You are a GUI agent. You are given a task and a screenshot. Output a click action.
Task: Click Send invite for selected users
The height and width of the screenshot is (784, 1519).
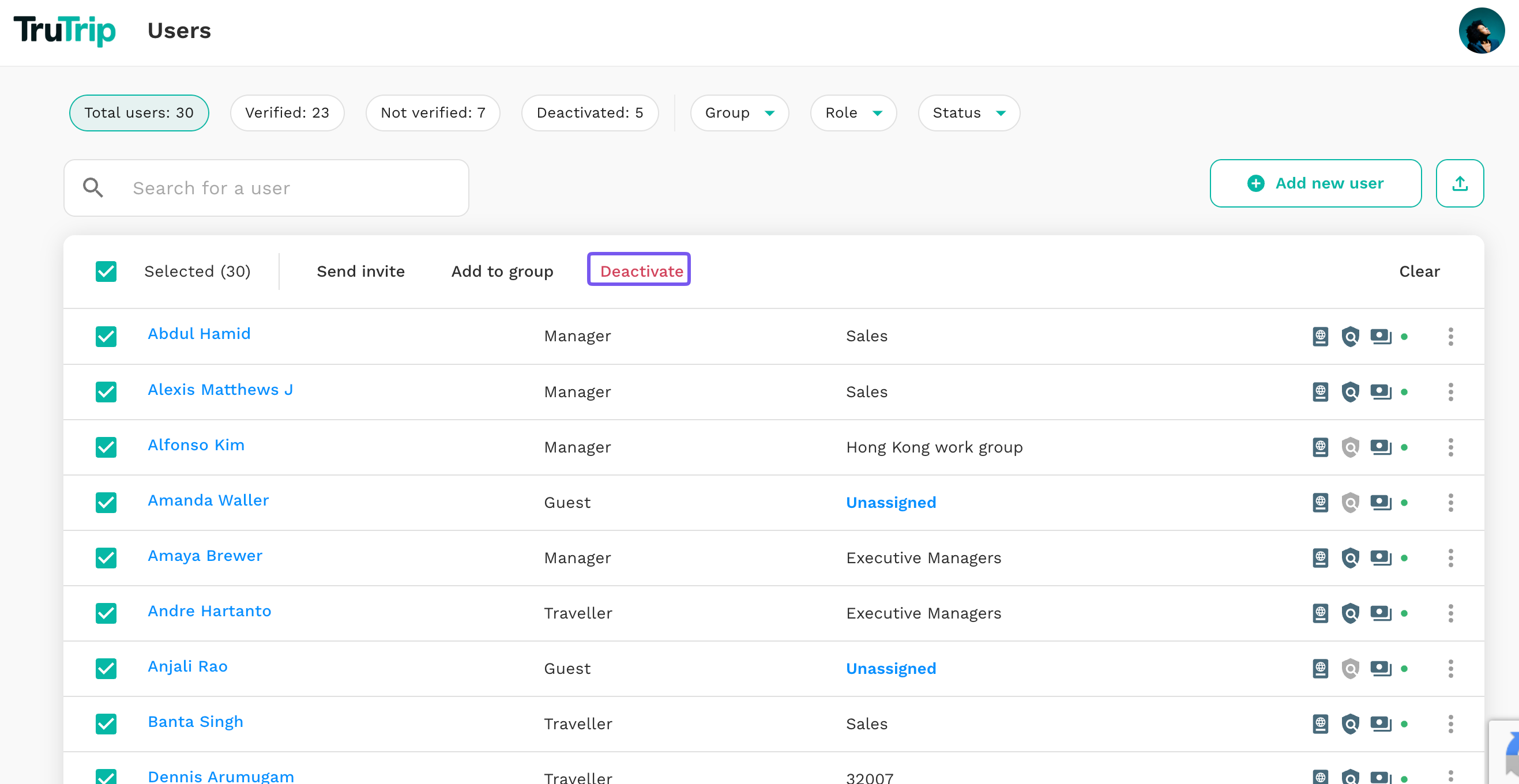pyautogui.click(x=361, y=272)
